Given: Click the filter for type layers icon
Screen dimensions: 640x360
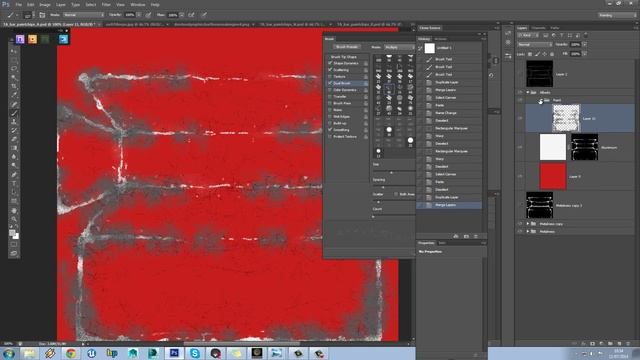Looking at the screenshot, I should pos(562,36).
